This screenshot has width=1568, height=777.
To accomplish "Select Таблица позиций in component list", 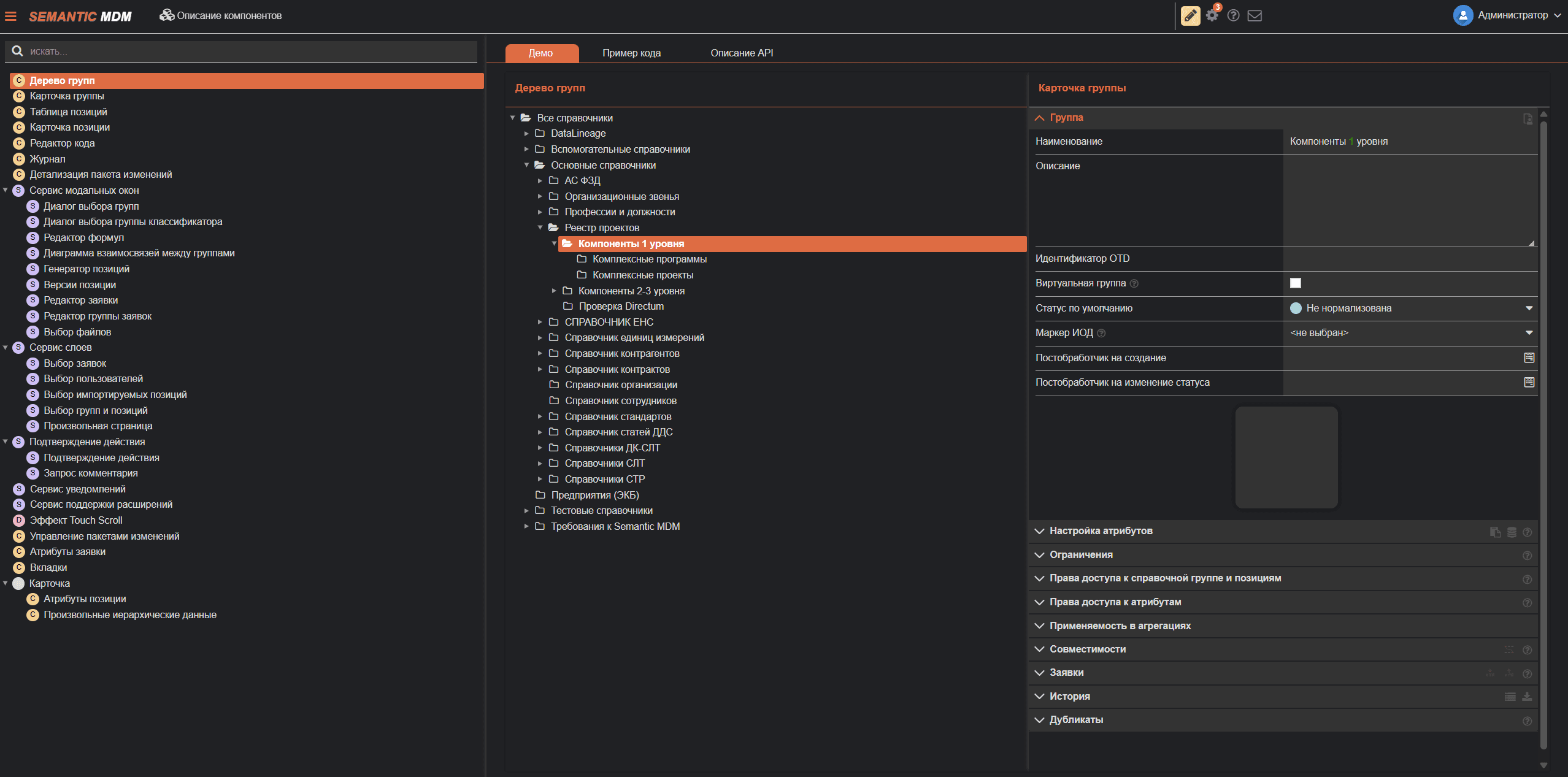I will 68,112.
